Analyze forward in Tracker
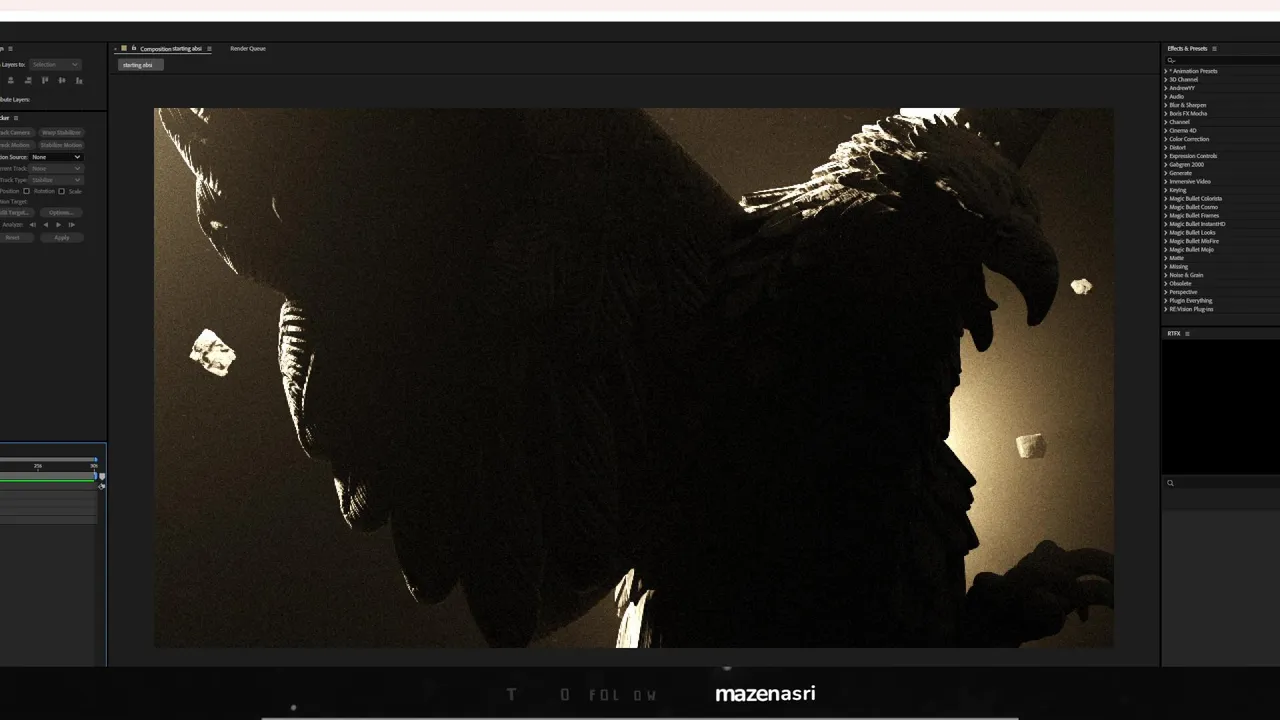Image resolution: width=1280 pixels, height=720 pixels. pos(58,225)
